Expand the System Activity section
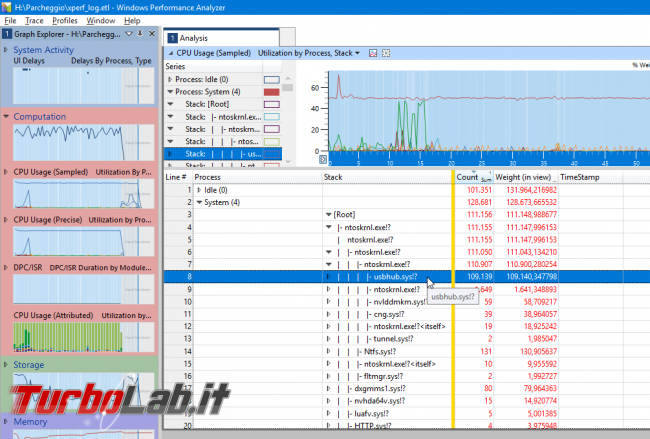 [x=6, y=50]
